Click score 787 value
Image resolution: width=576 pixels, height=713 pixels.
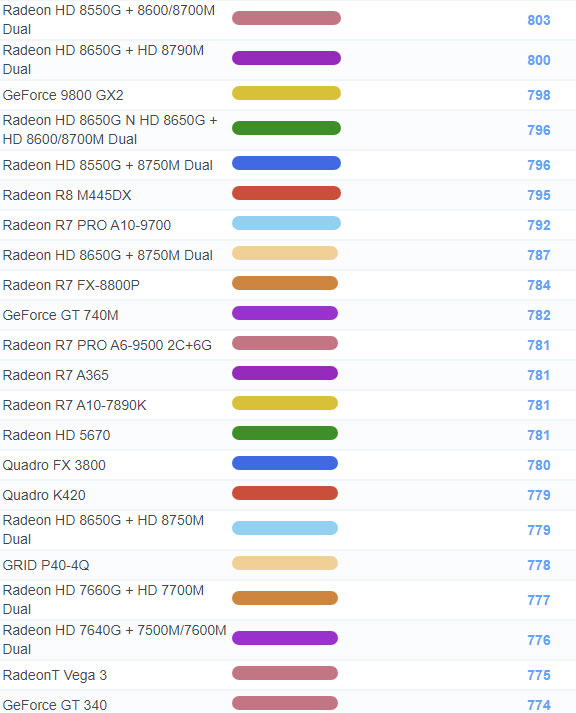click(539, 255)
